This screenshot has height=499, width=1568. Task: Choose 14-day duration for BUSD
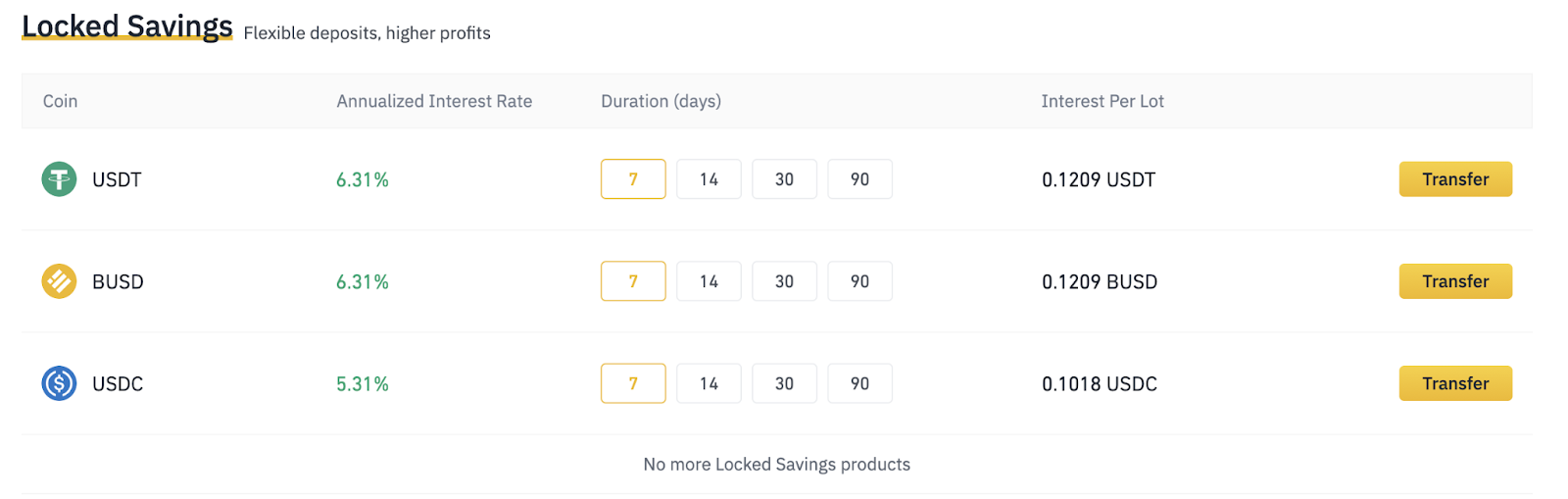(709, 281)
